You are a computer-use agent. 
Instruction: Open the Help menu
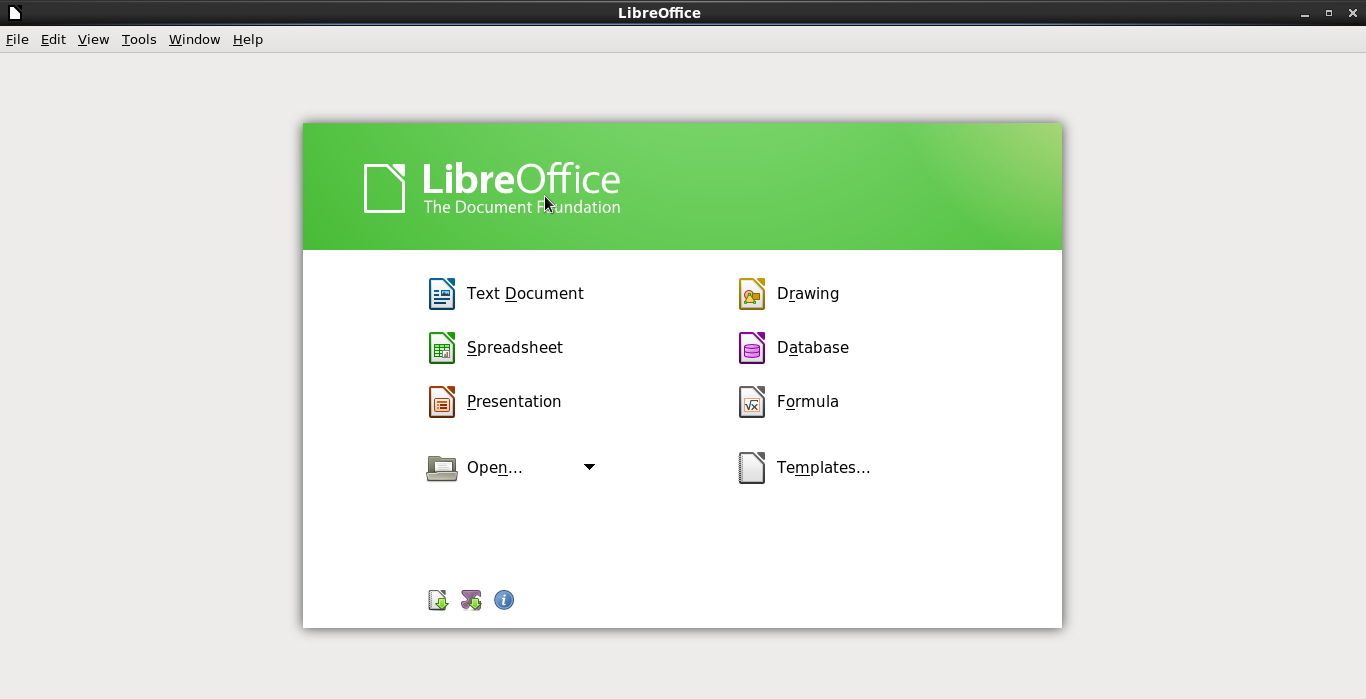247,40
